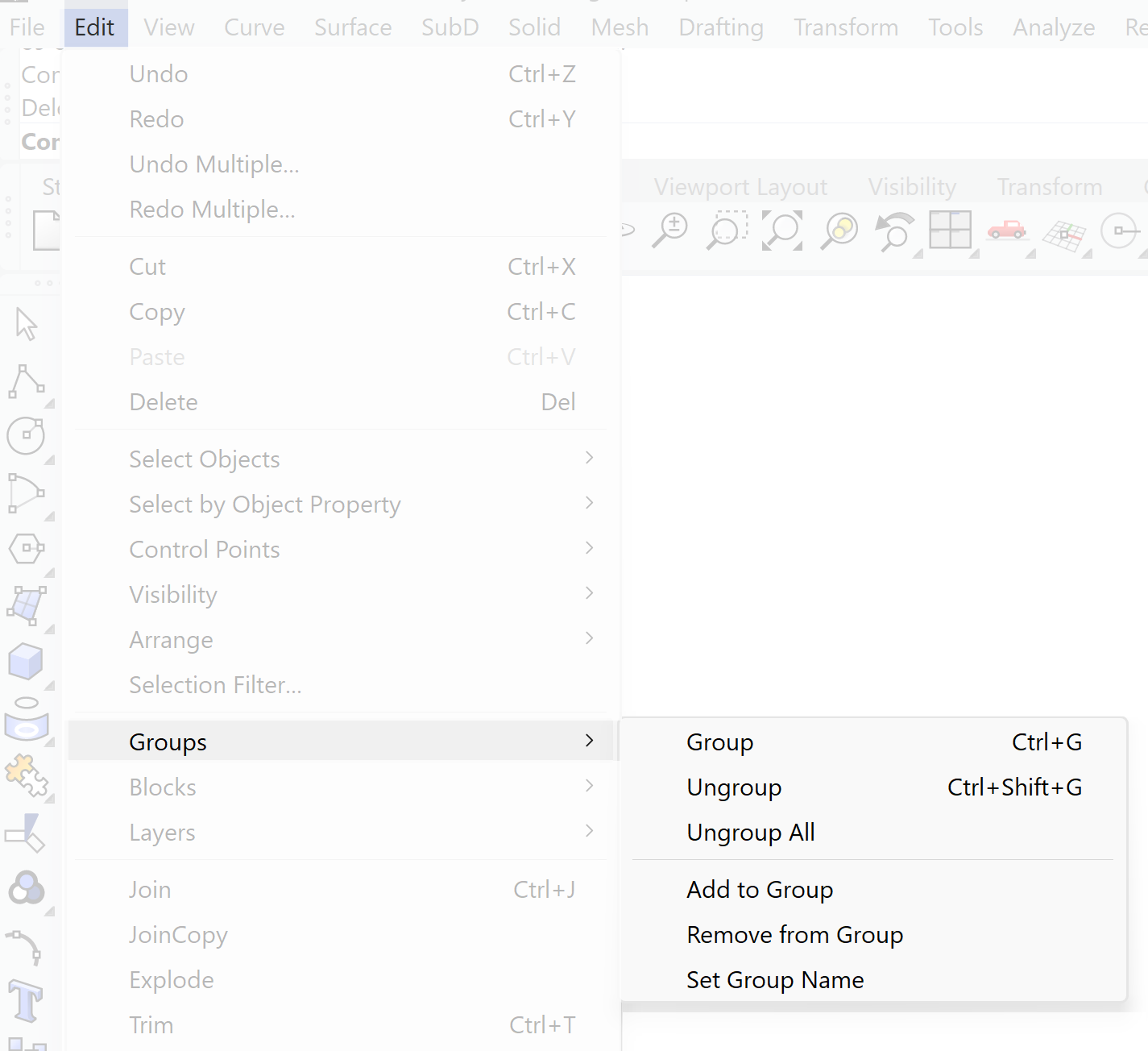1148x1051 pixels.
Task: Open the Surface menu in the menu bar
Action: [x=353, y=27]
